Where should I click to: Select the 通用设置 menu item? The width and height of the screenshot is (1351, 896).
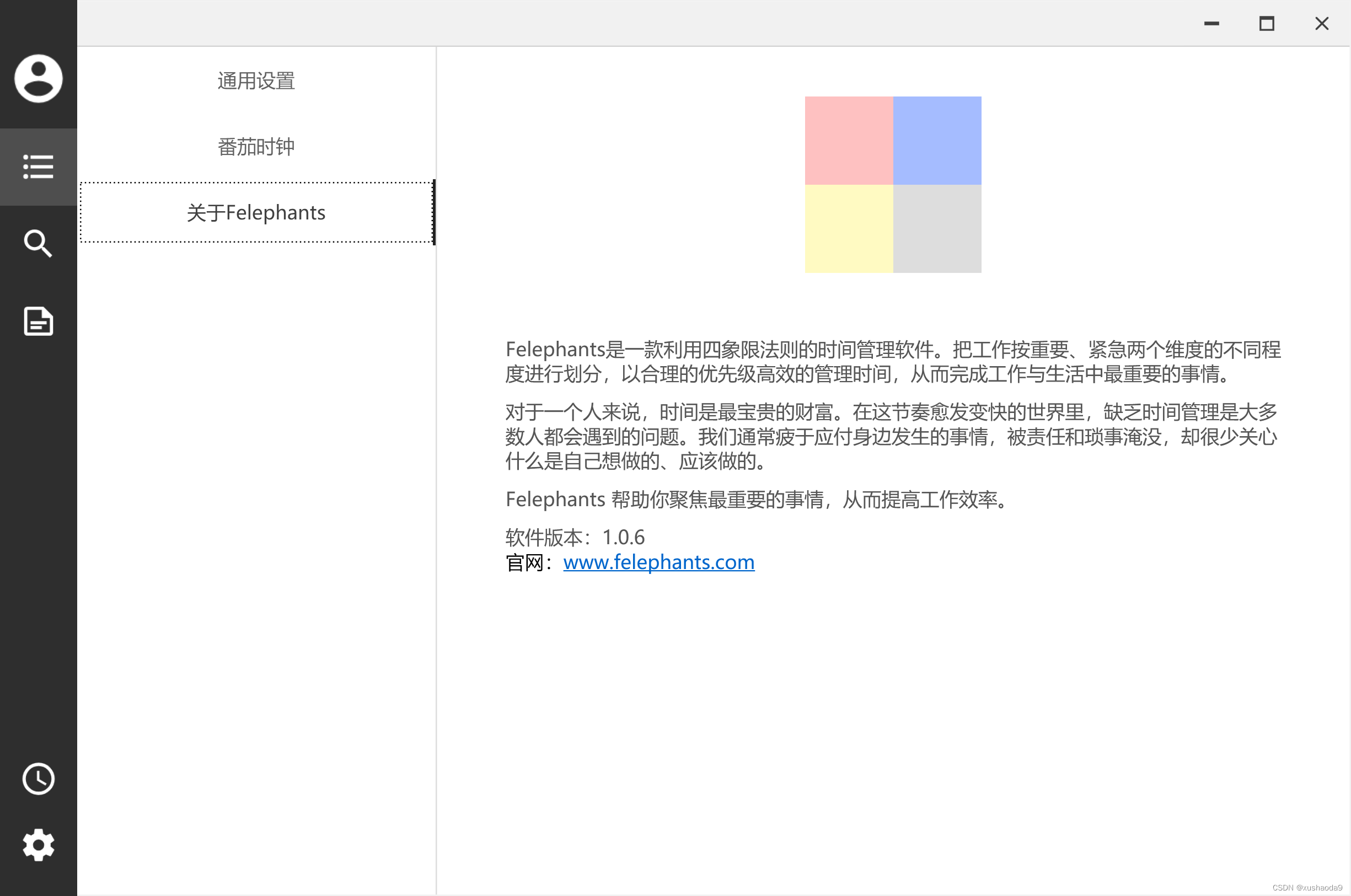click(x=256, y=81)
